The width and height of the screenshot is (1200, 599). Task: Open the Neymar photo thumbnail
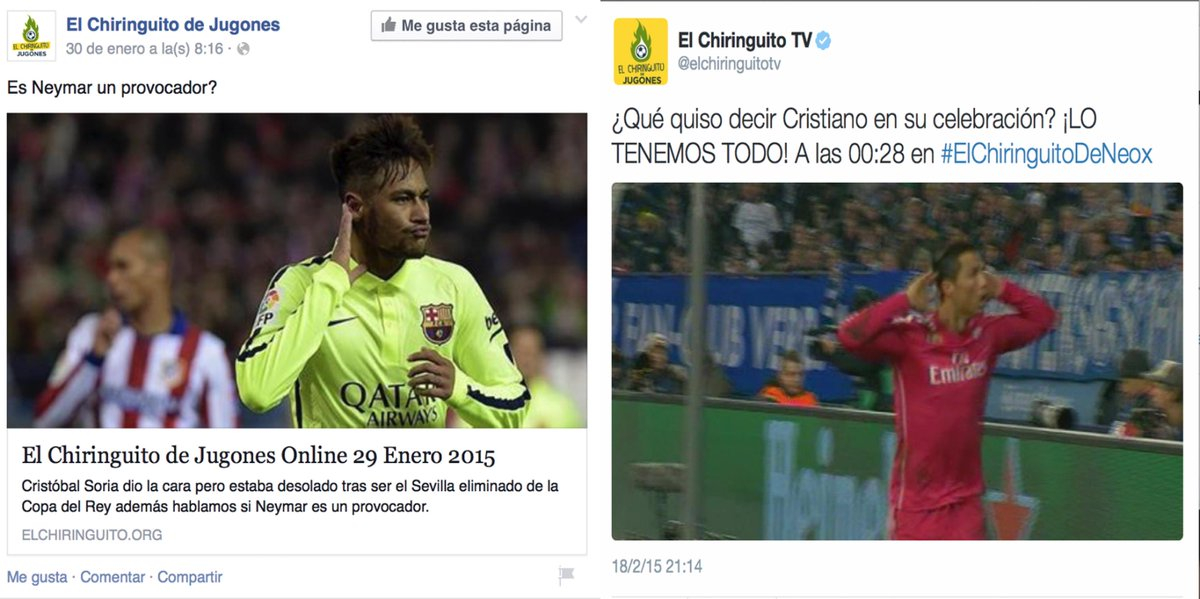pos(297,271)
